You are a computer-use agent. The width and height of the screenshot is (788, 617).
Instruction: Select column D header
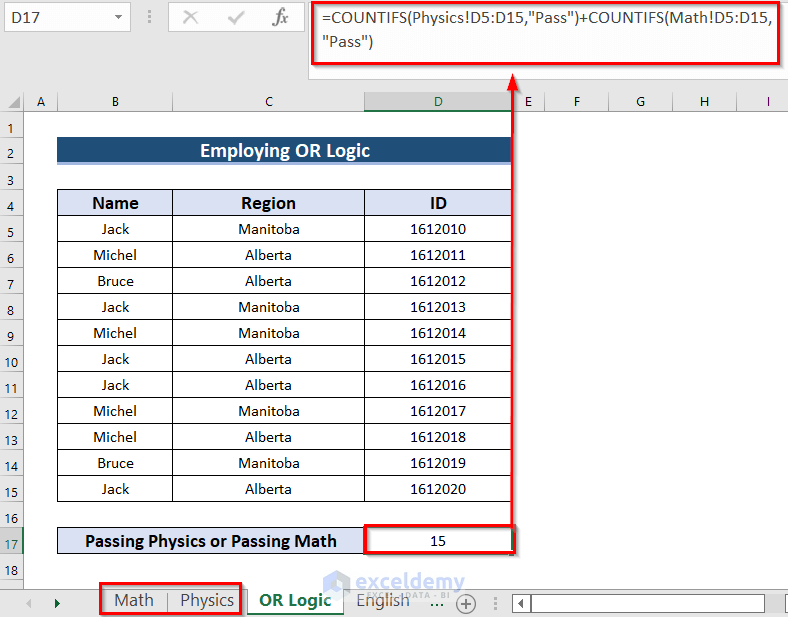[x=438, y=101]
